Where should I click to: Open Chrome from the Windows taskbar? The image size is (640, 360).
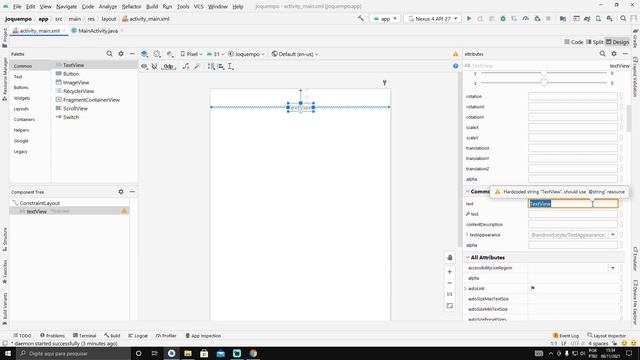(x=253, y=353)
